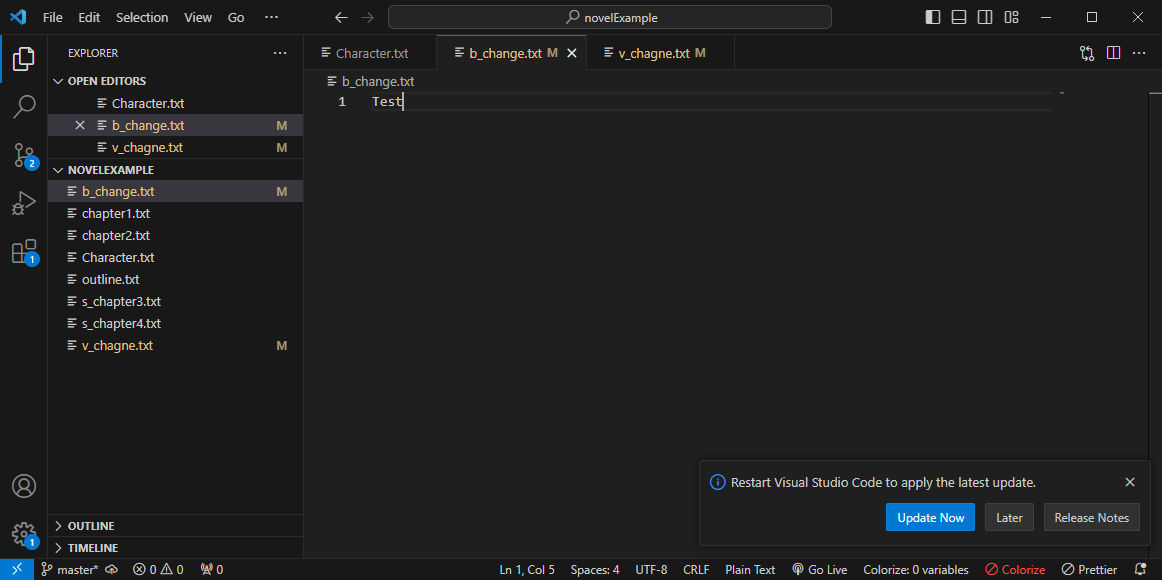Open the Run and Debug view
The height and width of the screenshot is (580, 1162).
(x=24, y=203)
